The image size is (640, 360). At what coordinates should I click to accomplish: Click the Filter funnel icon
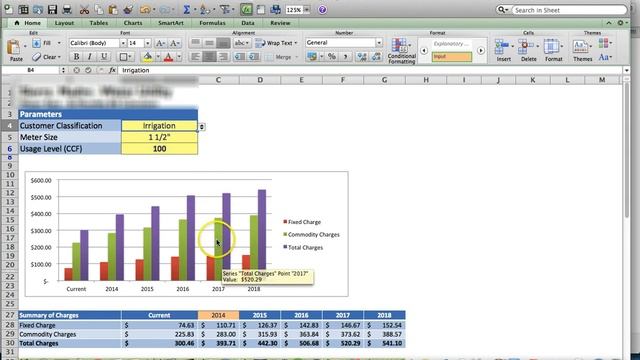click(225, 9)
